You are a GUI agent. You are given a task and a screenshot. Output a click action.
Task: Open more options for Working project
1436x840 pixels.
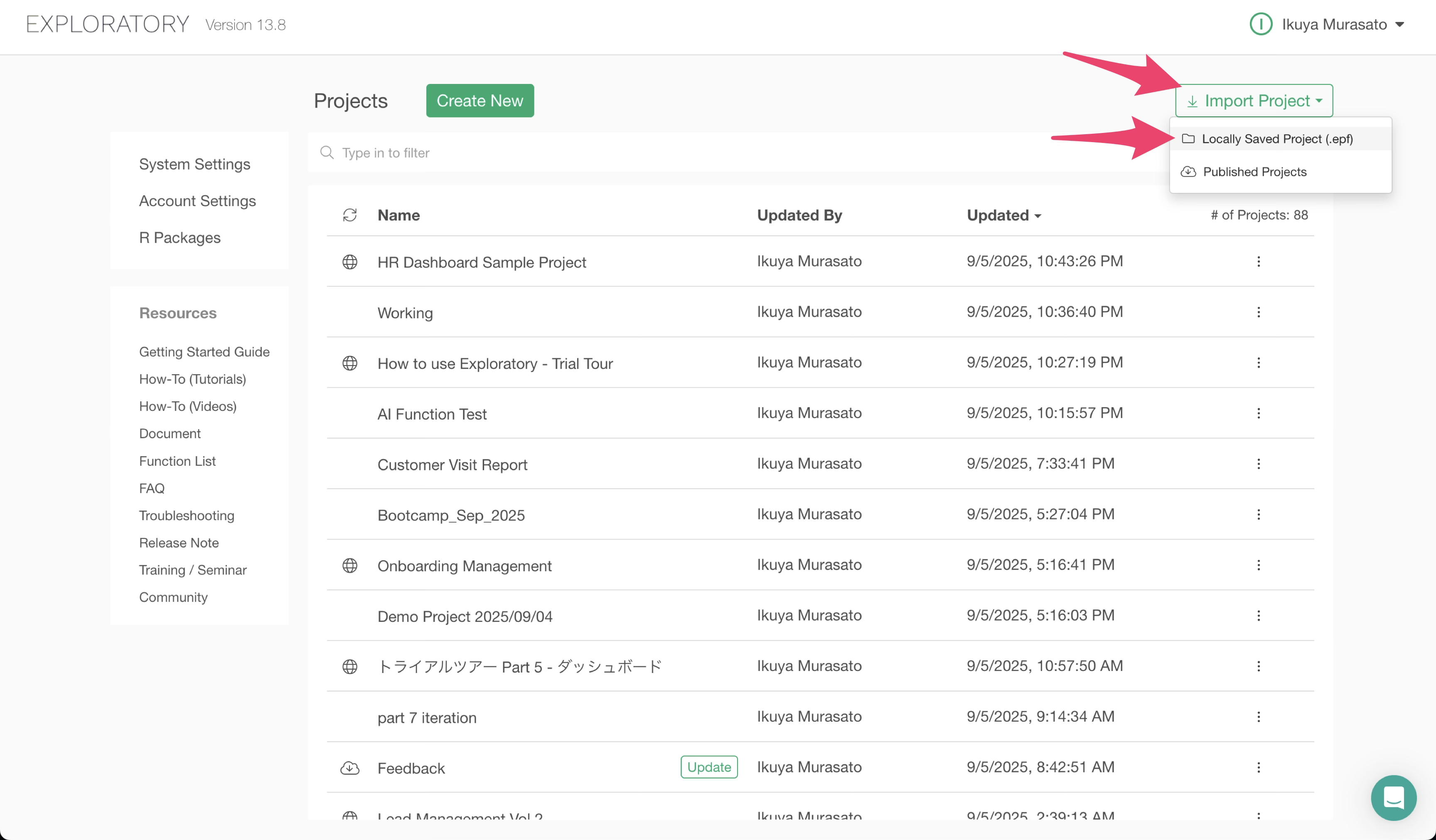point(1259,312)
